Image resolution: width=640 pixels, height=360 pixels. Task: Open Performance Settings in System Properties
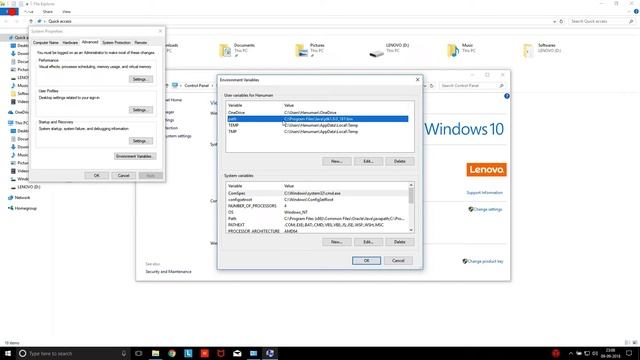coord(141,79)
